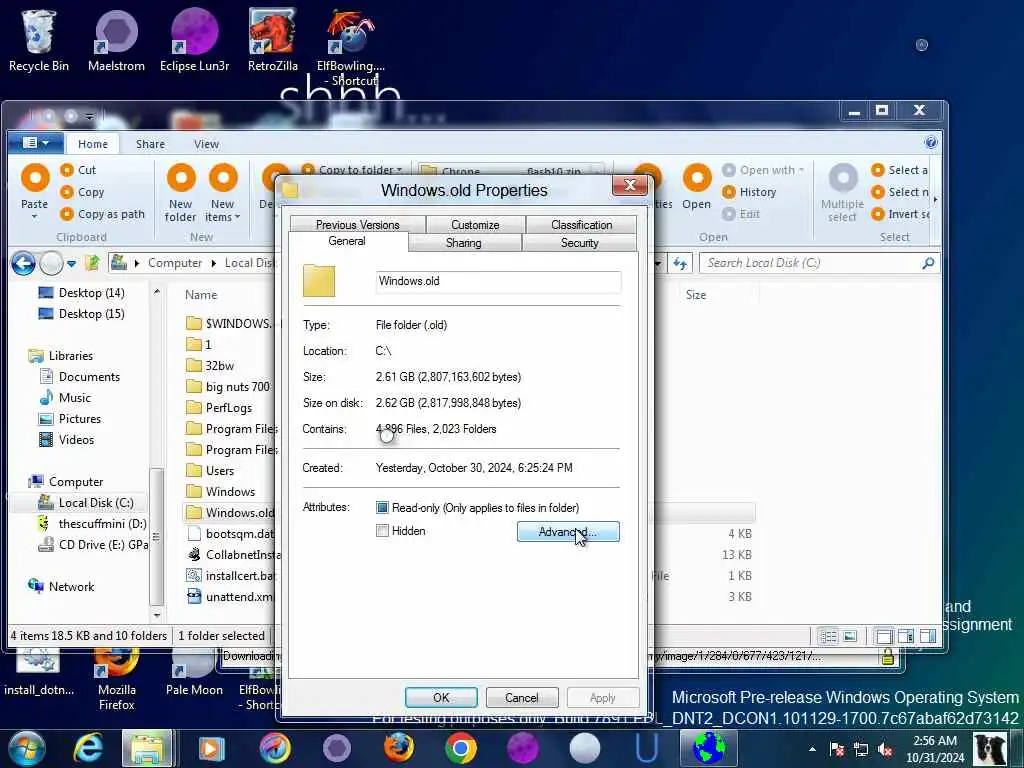
Task: Click Select none in the ribbon
Action: tap(900, 192)
